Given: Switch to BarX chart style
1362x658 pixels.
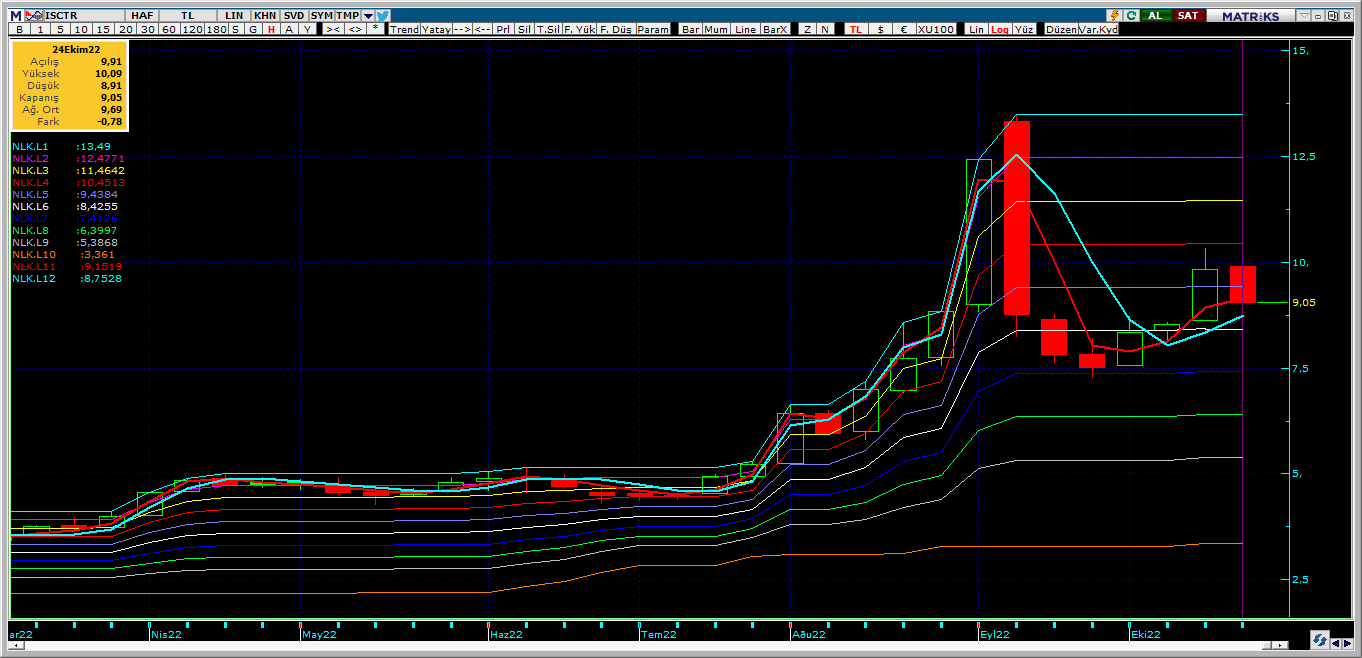Looking at the screenshot, I should (775, 29).
